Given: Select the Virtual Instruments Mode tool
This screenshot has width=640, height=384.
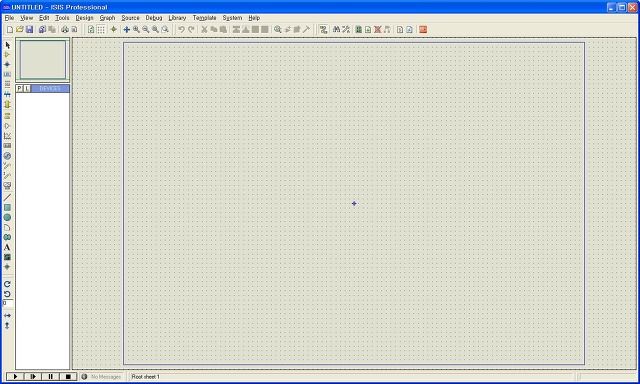Looking at the screenshot, I should pyautogui.click(x=7, y=186).
